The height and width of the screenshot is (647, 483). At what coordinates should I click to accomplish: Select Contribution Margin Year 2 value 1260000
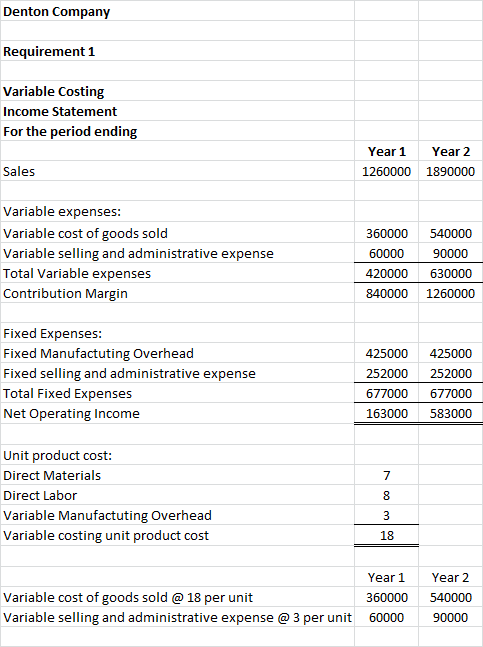450,293
